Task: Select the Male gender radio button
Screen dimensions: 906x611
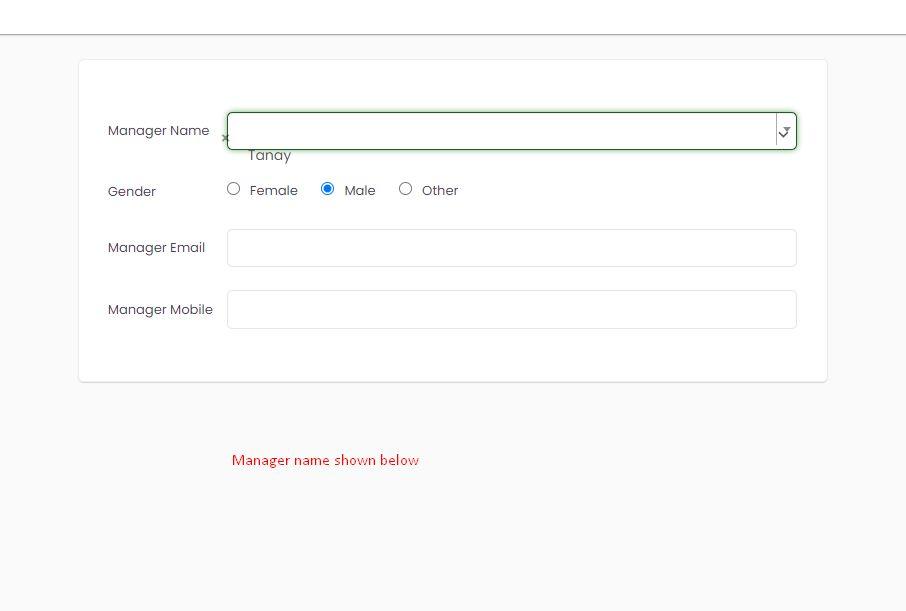Action: coord(328,189)
